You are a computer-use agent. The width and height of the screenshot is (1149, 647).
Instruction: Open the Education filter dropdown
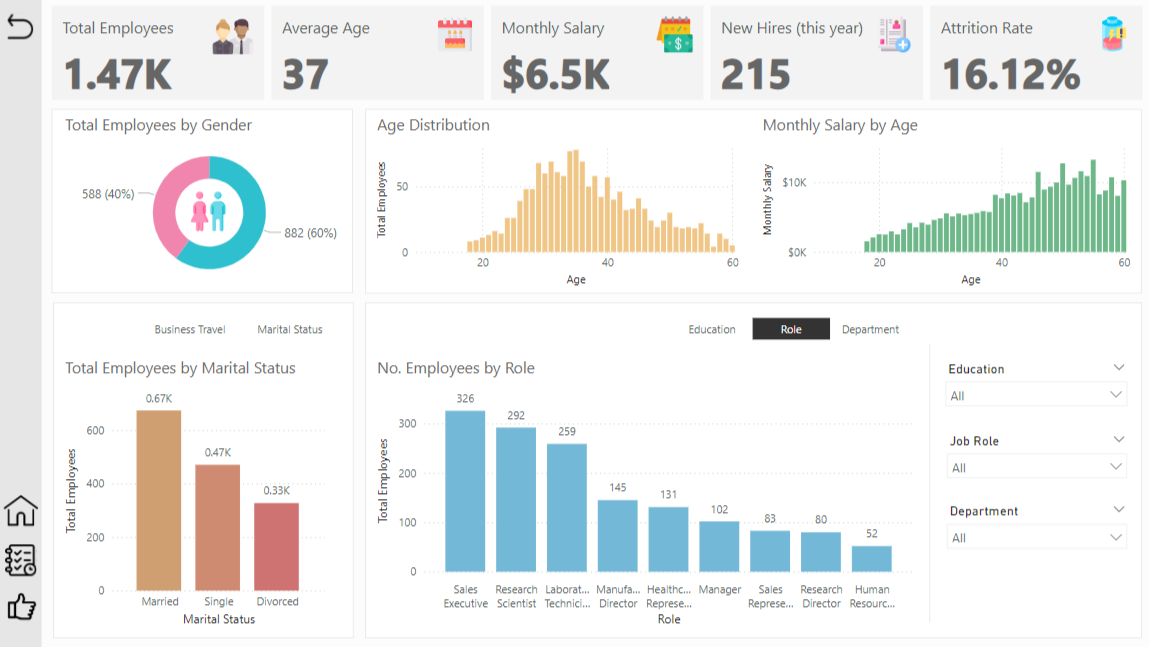point(1036,396)
